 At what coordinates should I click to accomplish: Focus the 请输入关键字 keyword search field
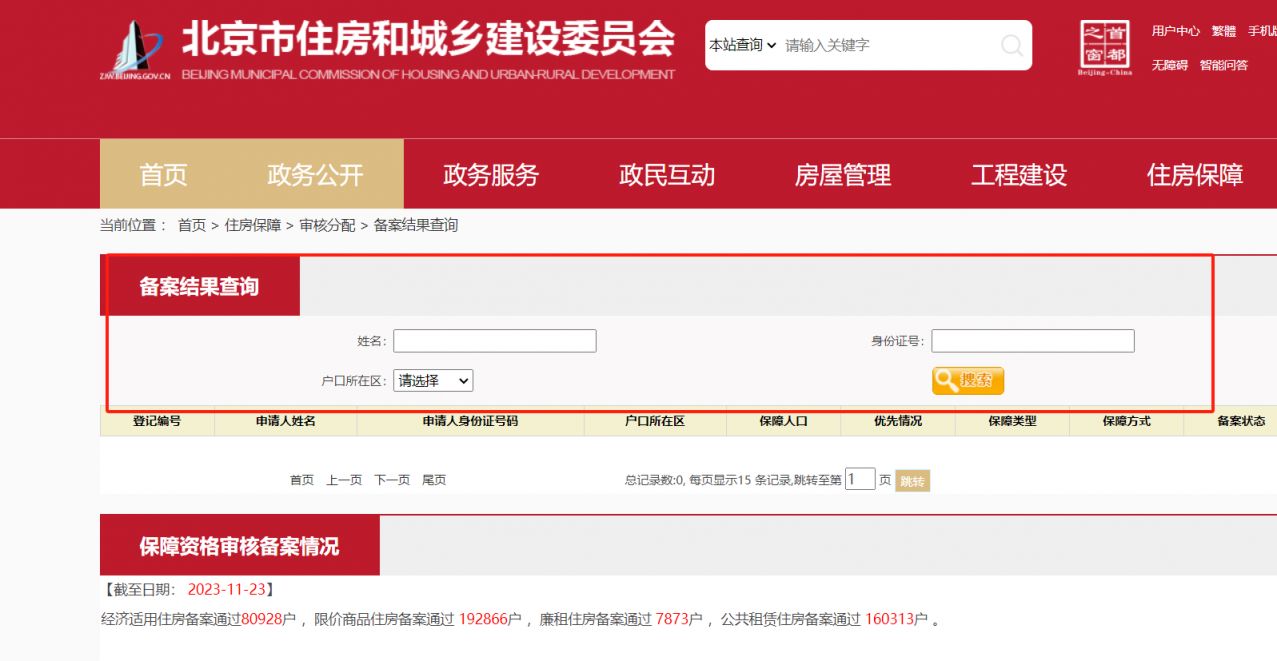888,45
